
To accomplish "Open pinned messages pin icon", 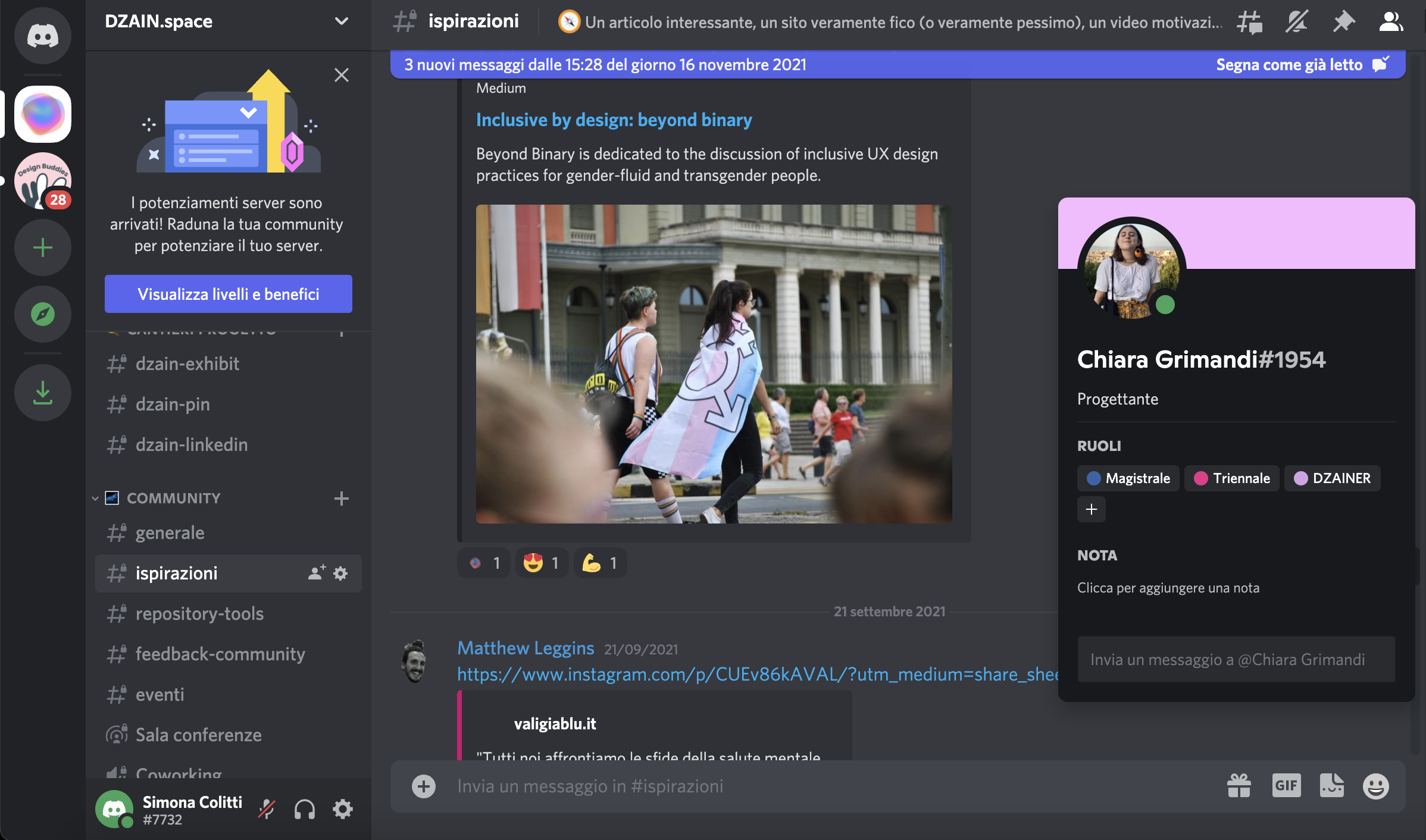I will 1343,22.
